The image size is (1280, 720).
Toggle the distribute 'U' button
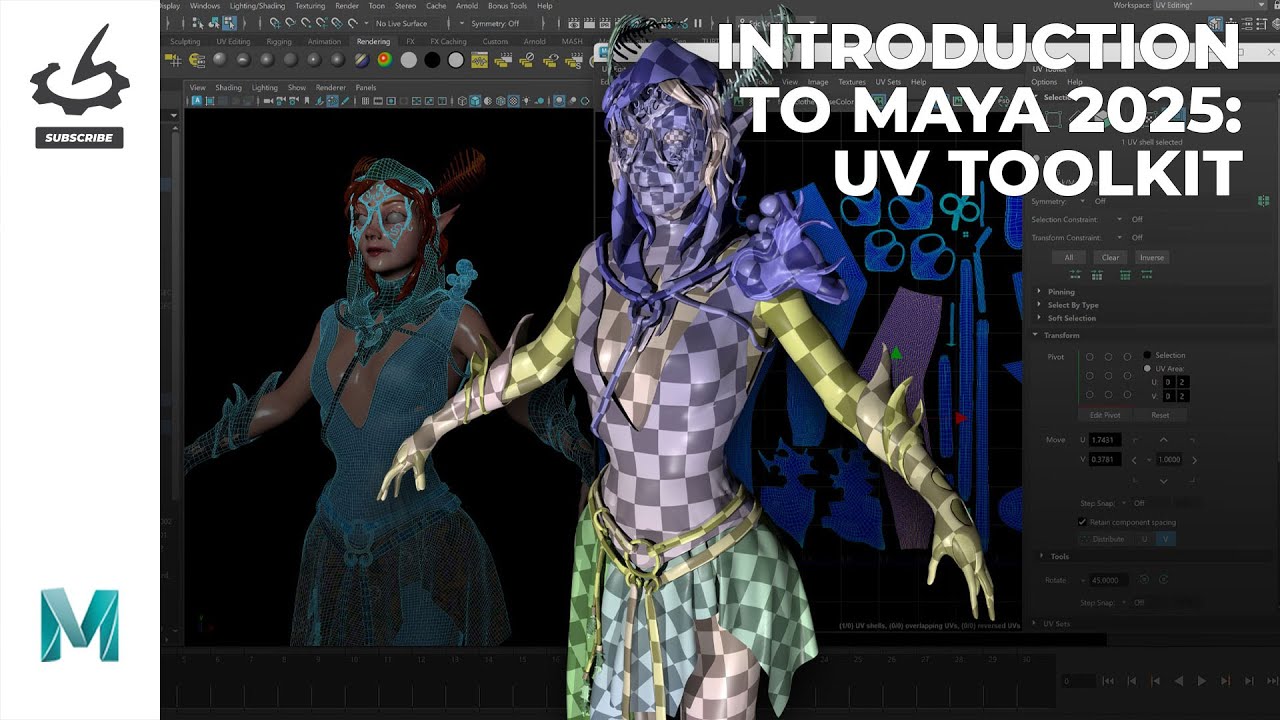[x=1144, y=539]
